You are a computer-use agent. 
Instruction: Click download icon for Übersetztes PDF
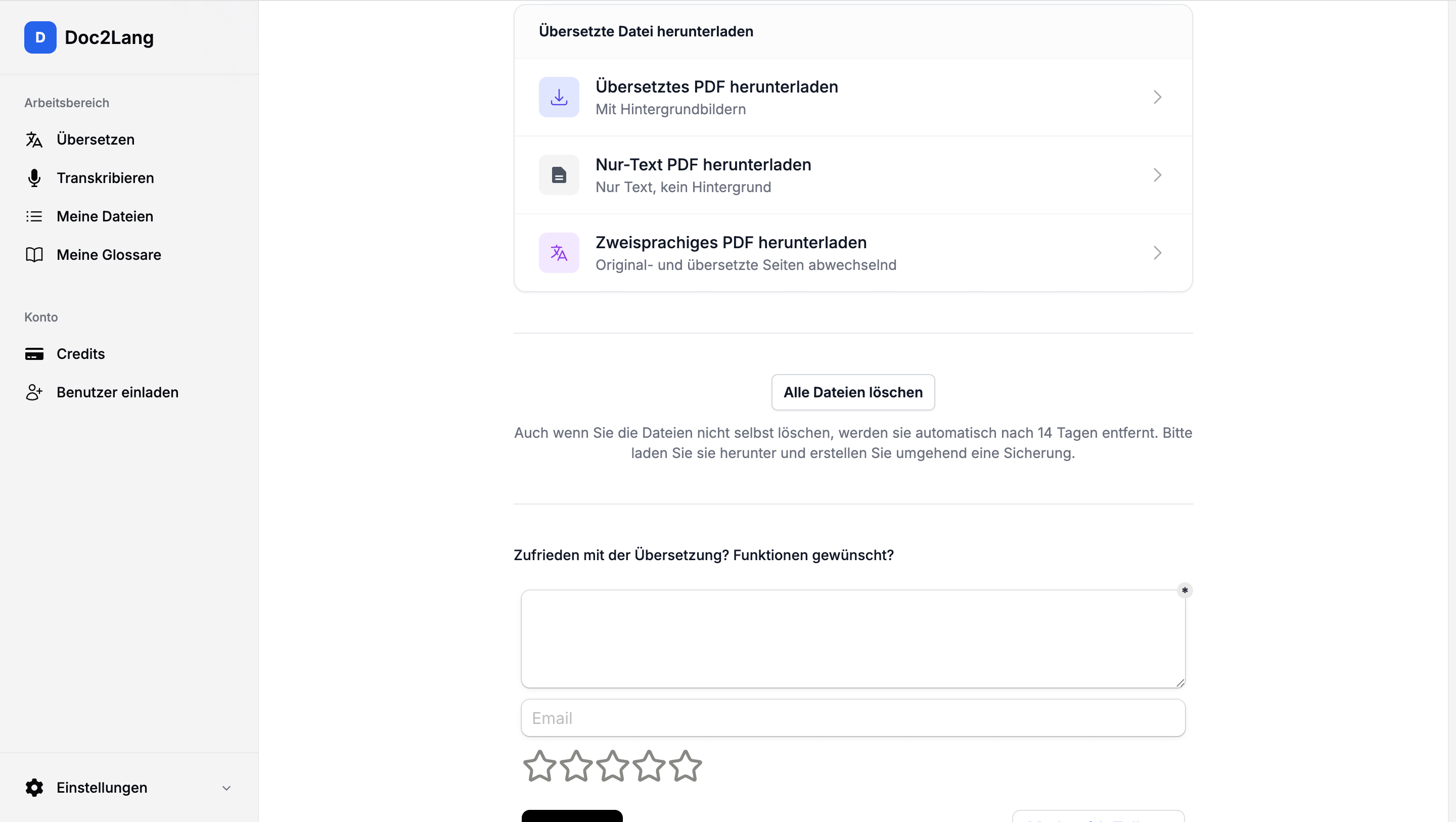click(559, 97)
